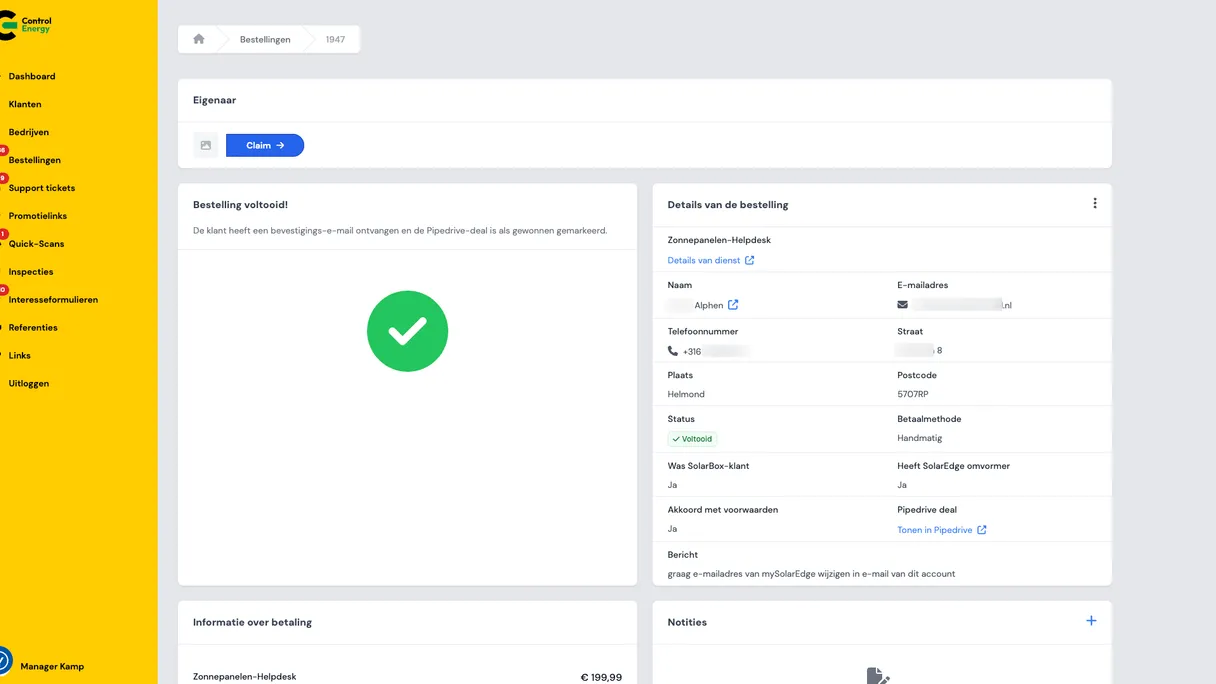Open Promotielinks in sidebar

[x=38, y=216]
